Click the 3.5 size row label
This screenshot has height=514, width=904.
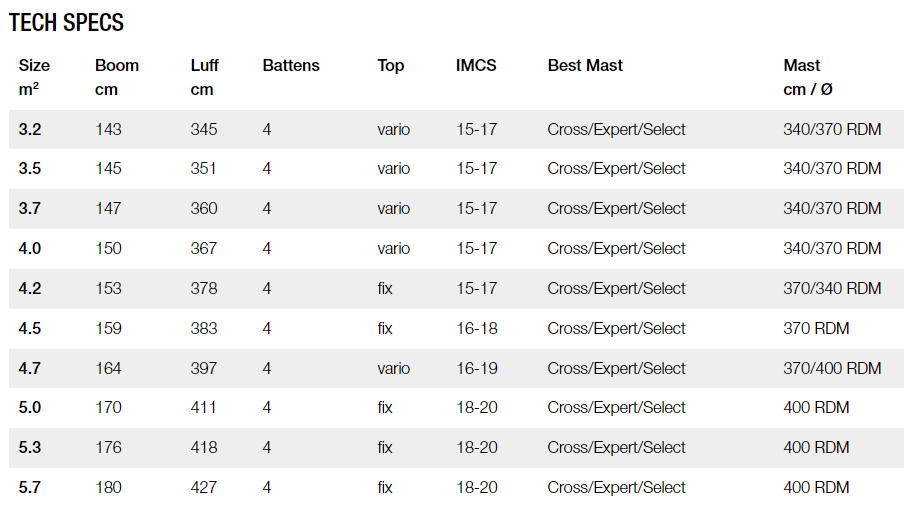(30, 169)
